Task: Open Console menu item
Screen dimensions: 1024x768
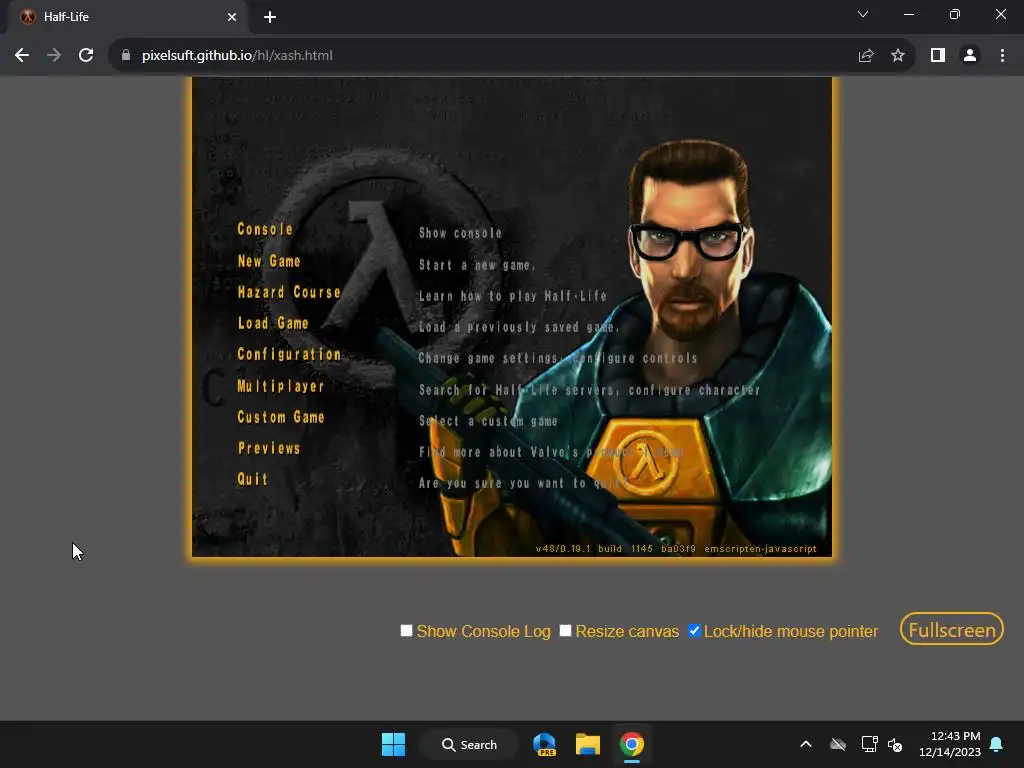Action: [264, 229]
